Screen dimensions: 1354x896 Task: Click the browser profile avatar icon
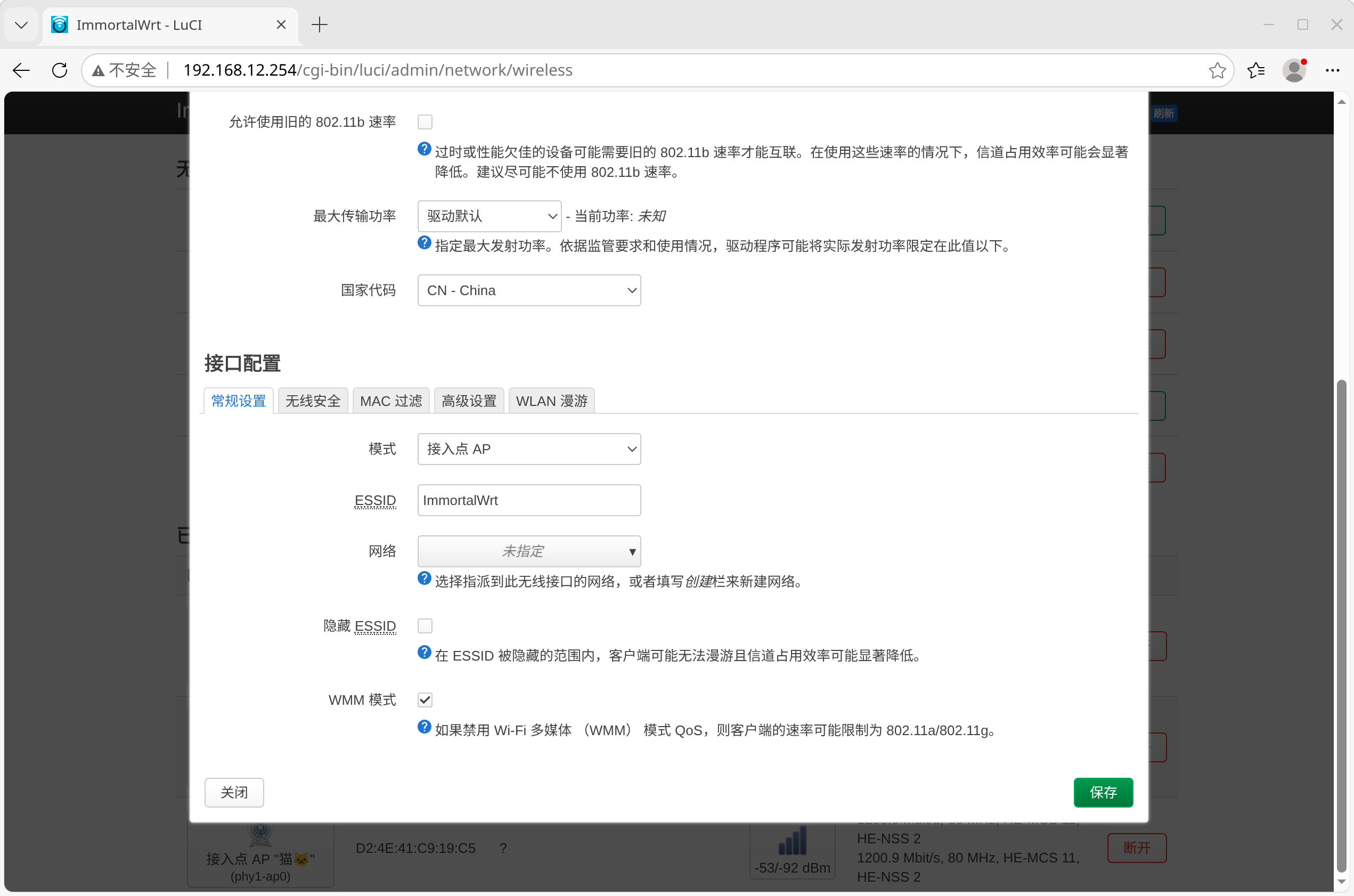click(x=1294, y=70)
